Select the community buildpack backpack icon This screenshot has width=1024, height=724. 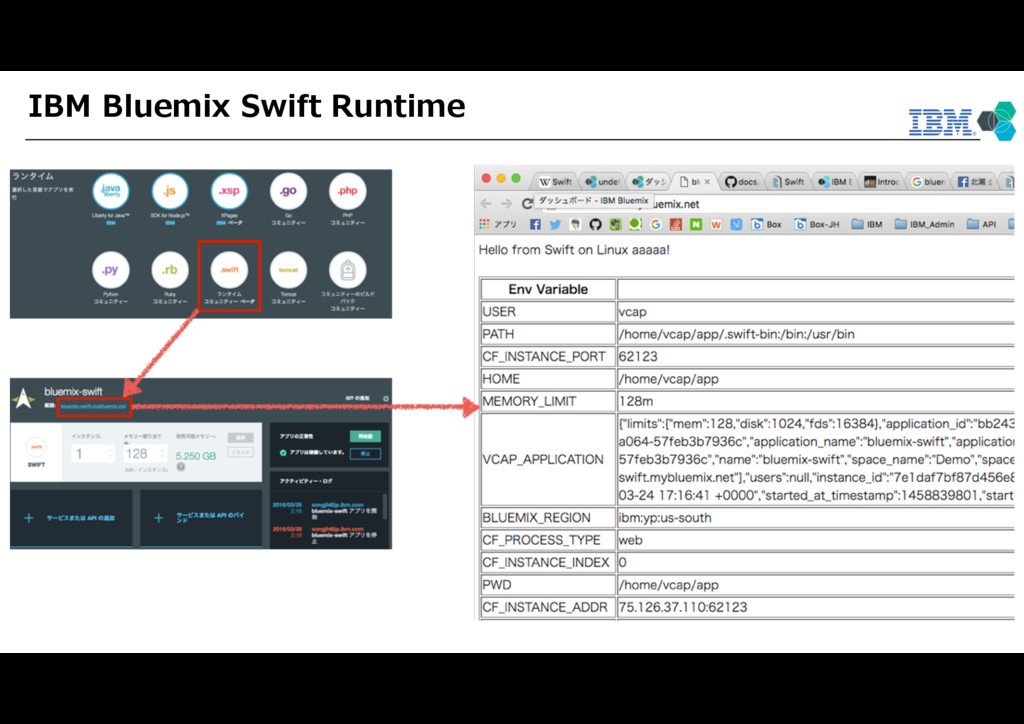[x=347, y=270]
